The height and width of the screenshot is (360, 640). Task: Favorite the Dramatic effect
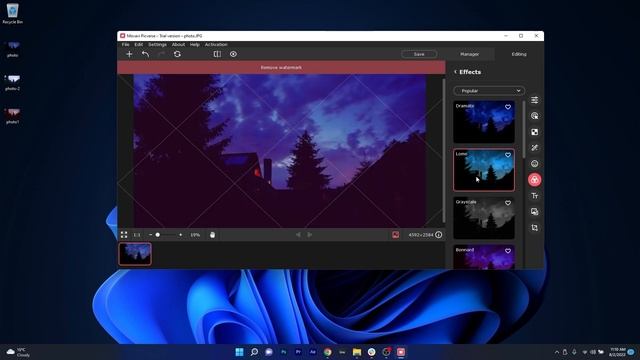(x=508, y=107)
